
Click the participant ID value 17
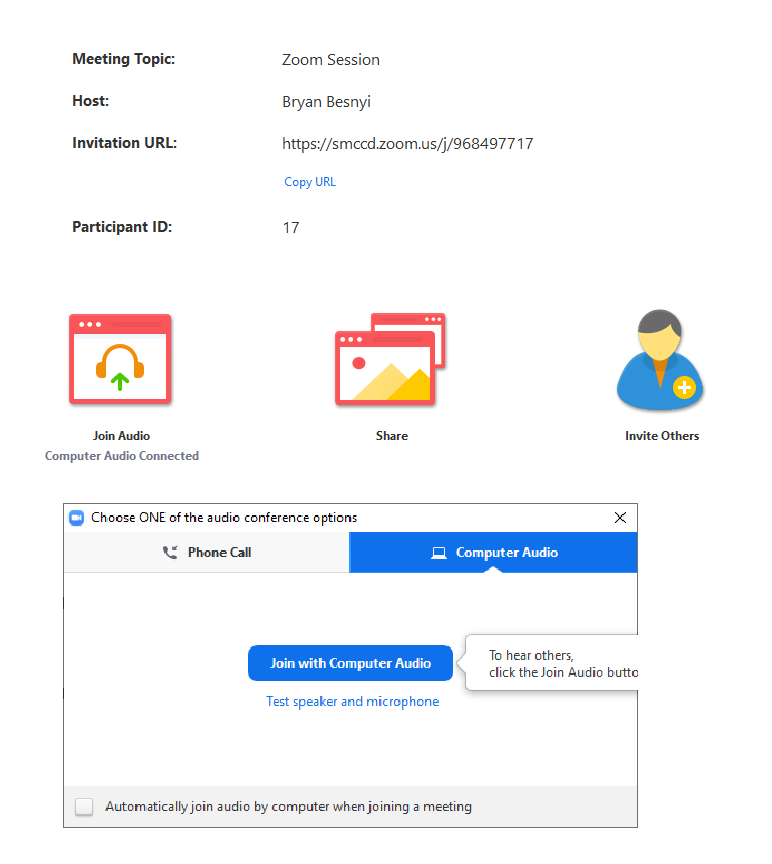click(x=291, y=228)
